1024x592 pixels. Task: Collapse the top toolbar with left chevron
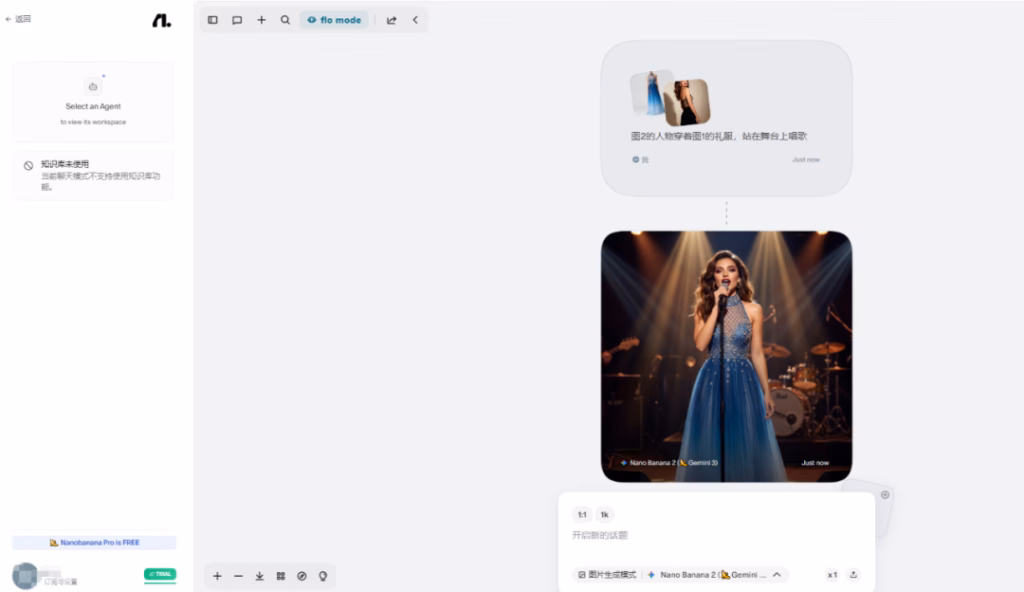click(x=415, y=20)
